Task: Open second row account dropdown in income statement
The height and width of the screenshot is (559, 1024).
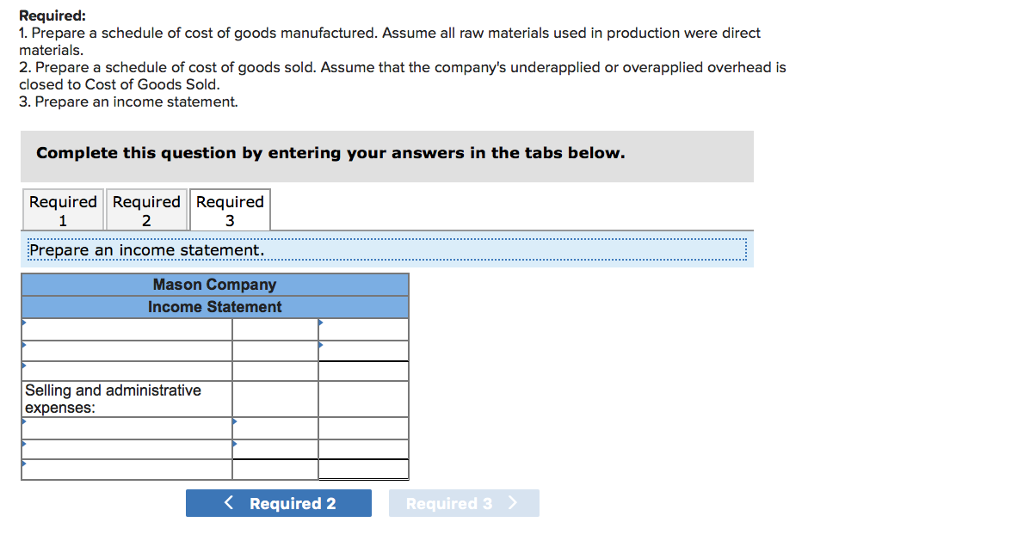Action: (127, 351)
